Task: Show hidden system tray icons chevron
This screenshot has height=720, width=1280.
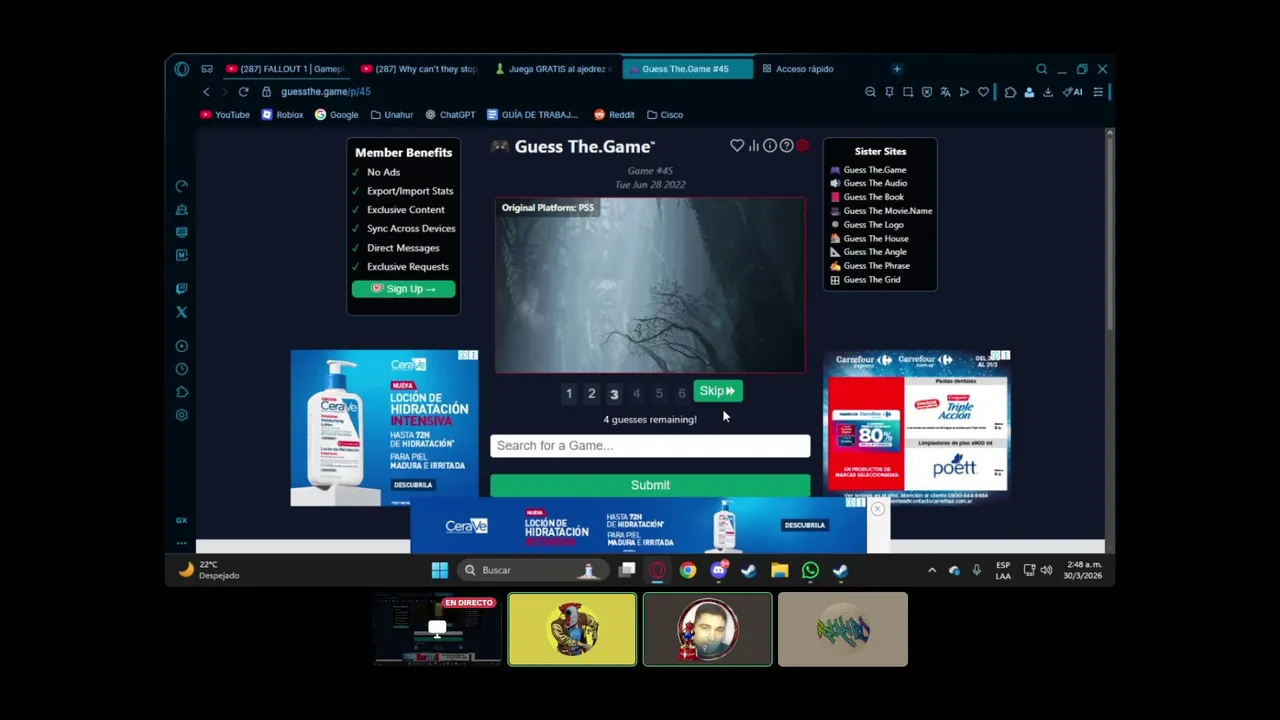Action: [x=932, y=570]
